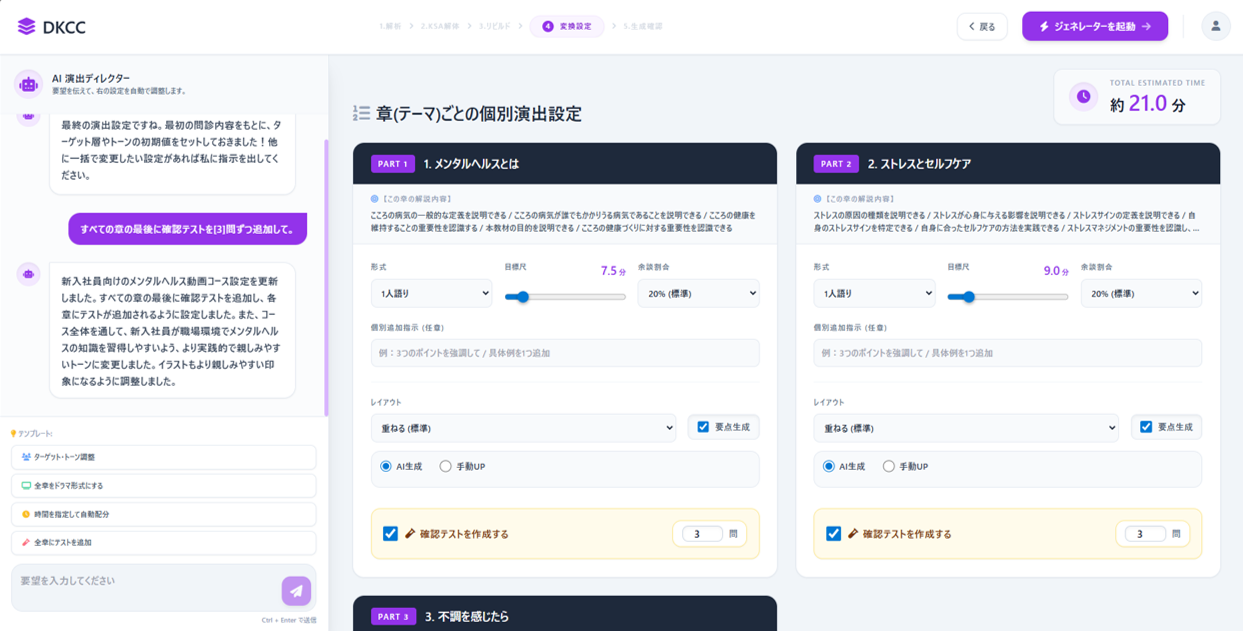Uncheck 確認テストを作成する in PART 1
The height and width of the screenshot is (631, 1243).
tap(390, 534)
